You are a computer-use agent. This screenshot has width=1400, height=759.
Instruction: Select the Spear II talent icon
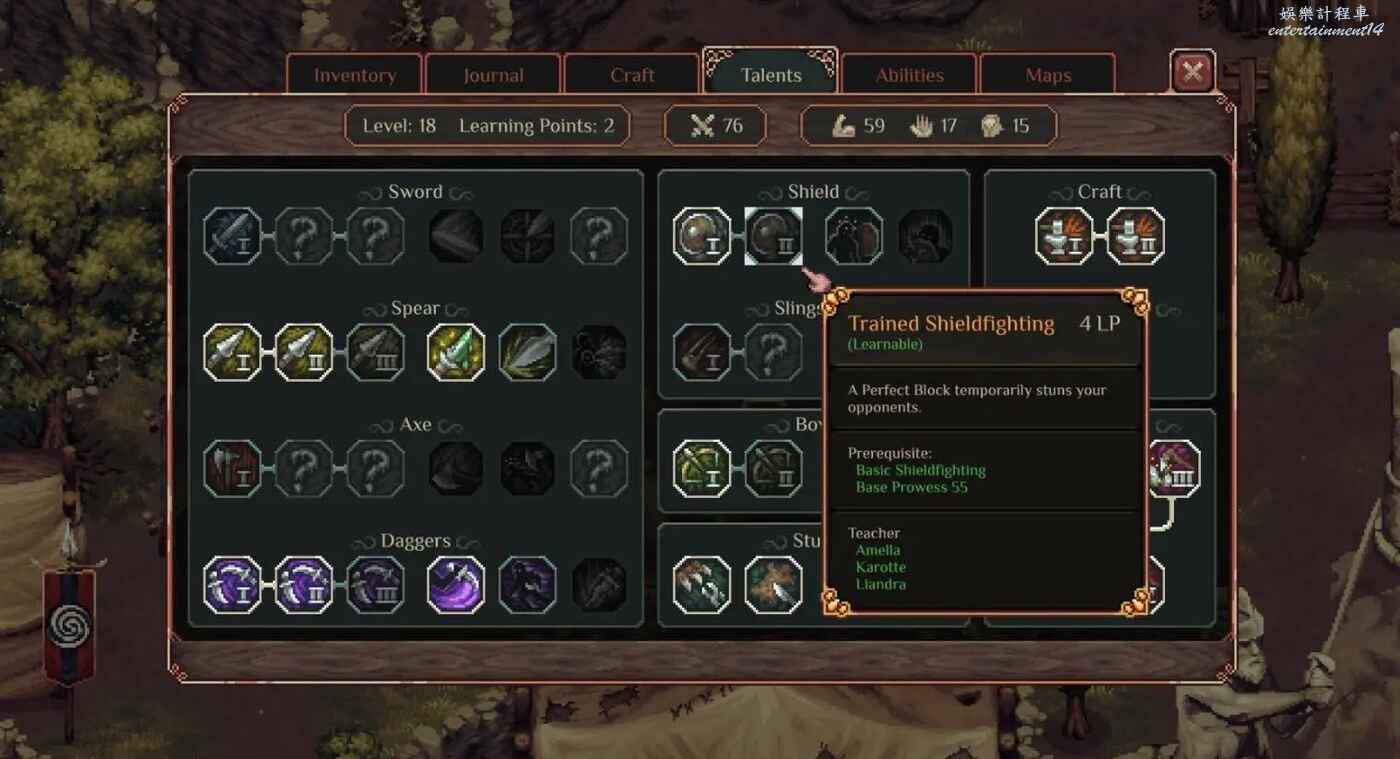(304, 352)
